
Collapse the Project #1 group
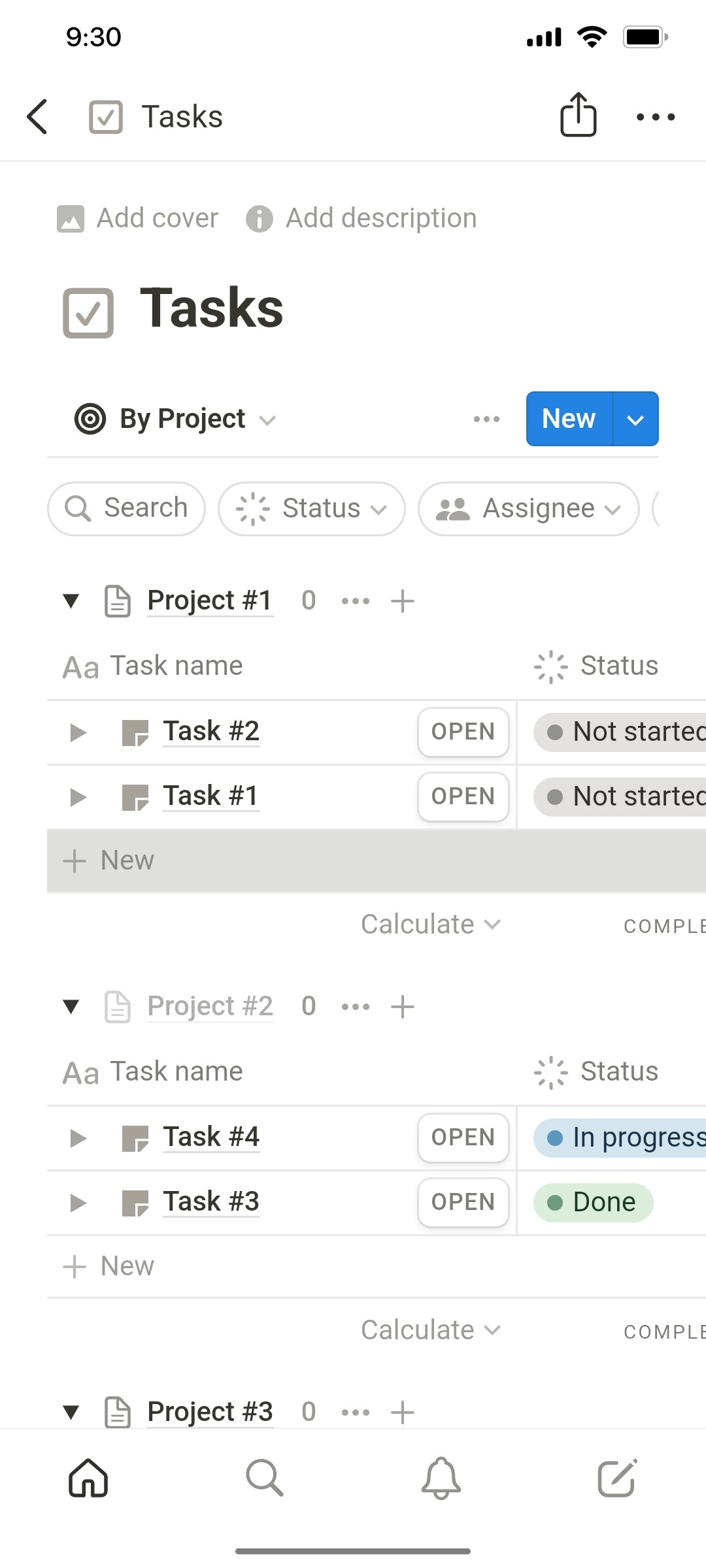(71, 600)
